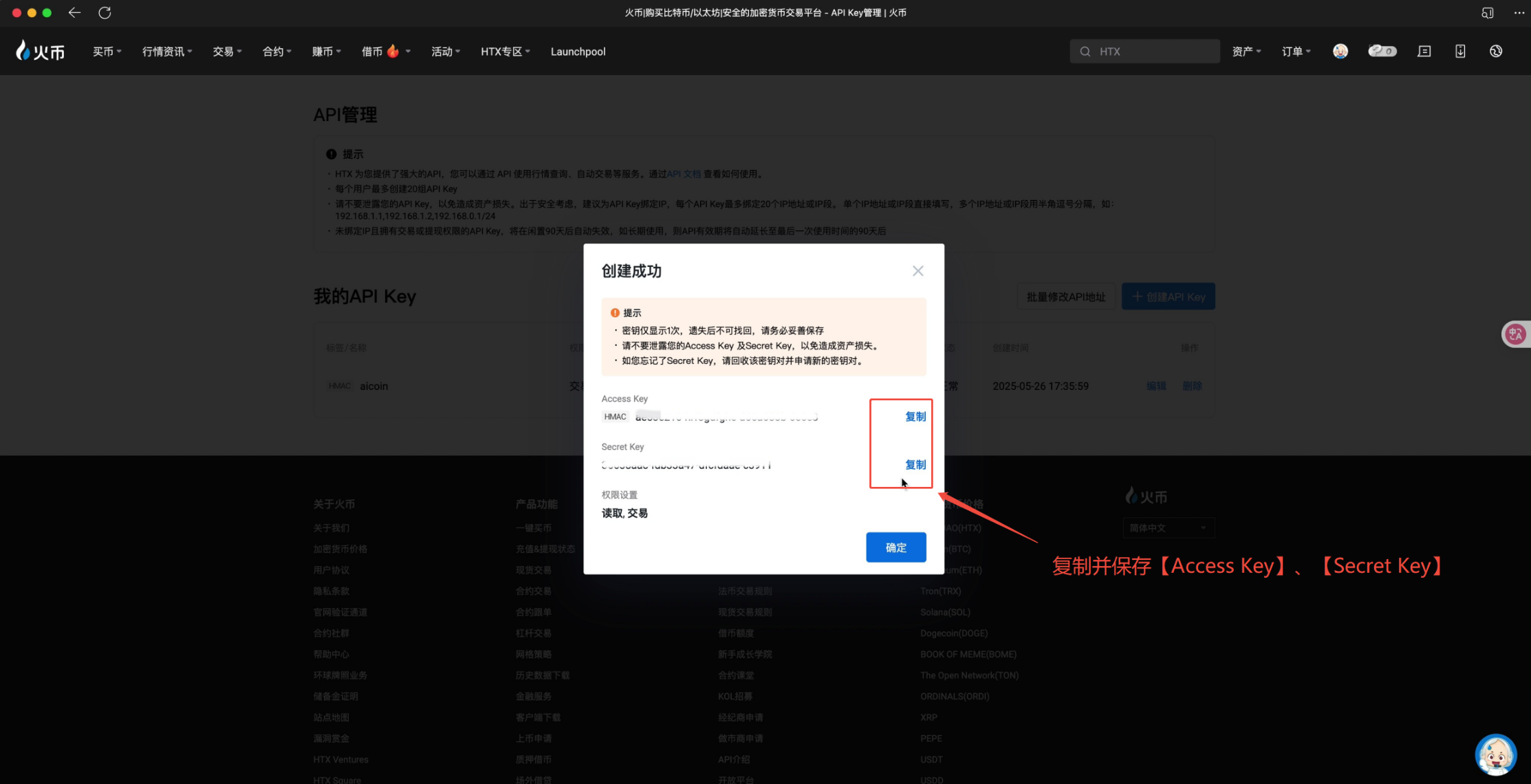Click the 批量修改API地址 button

point(1065,296)
